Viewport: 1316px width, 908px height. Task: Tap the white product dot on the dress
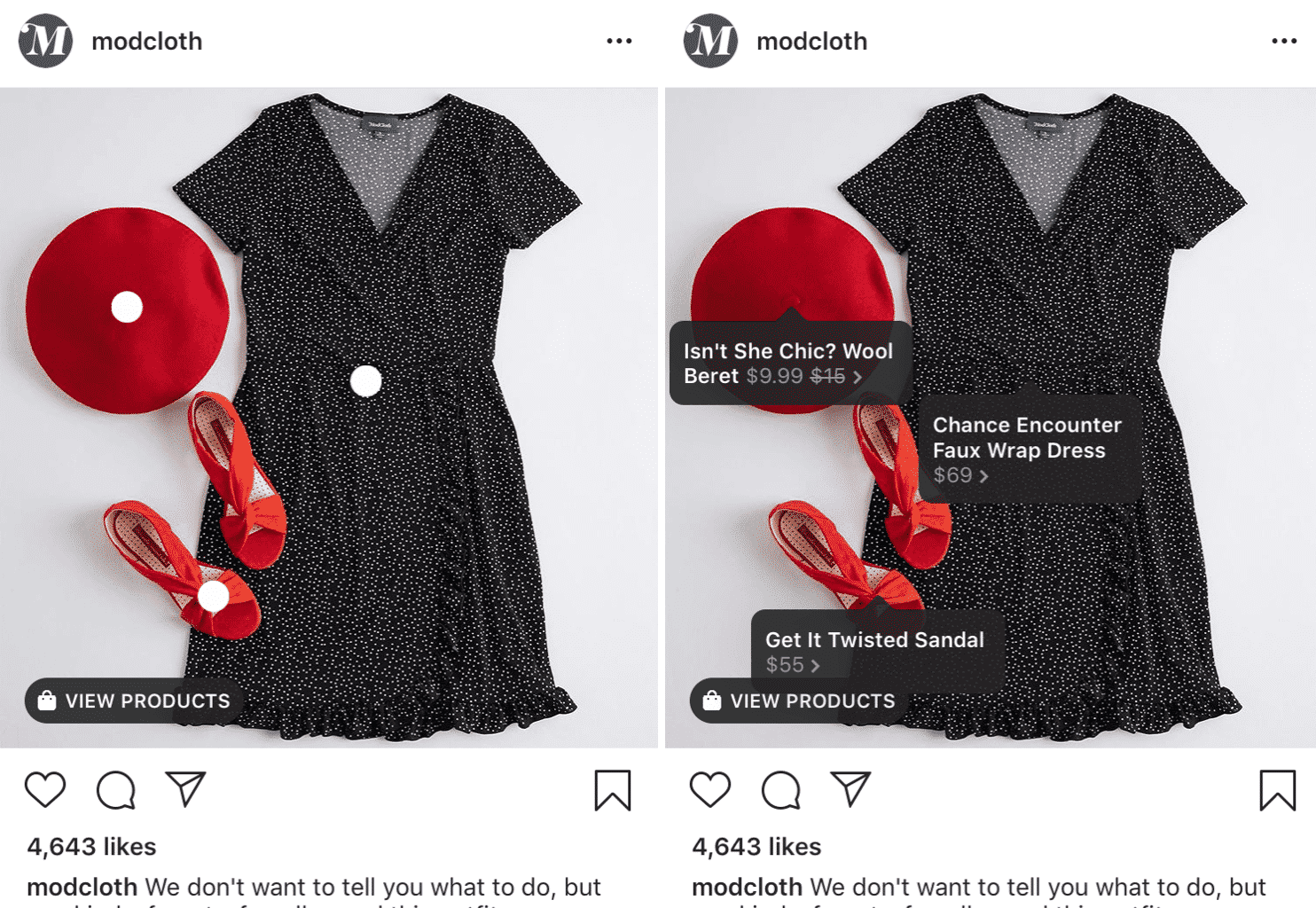[x=366, y=381]
